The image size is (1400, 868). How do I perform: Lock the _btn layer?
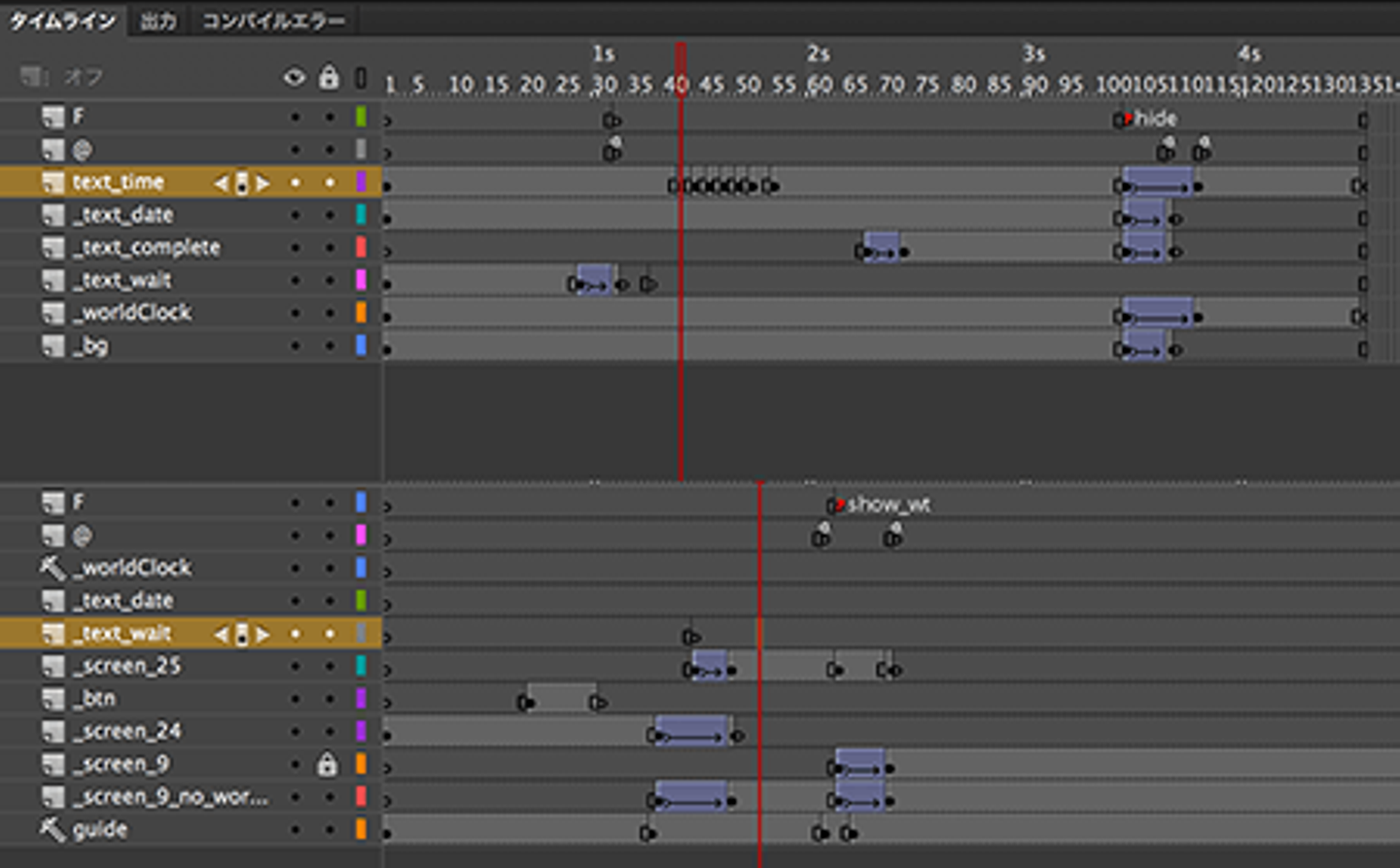click(x=330, y=699)
